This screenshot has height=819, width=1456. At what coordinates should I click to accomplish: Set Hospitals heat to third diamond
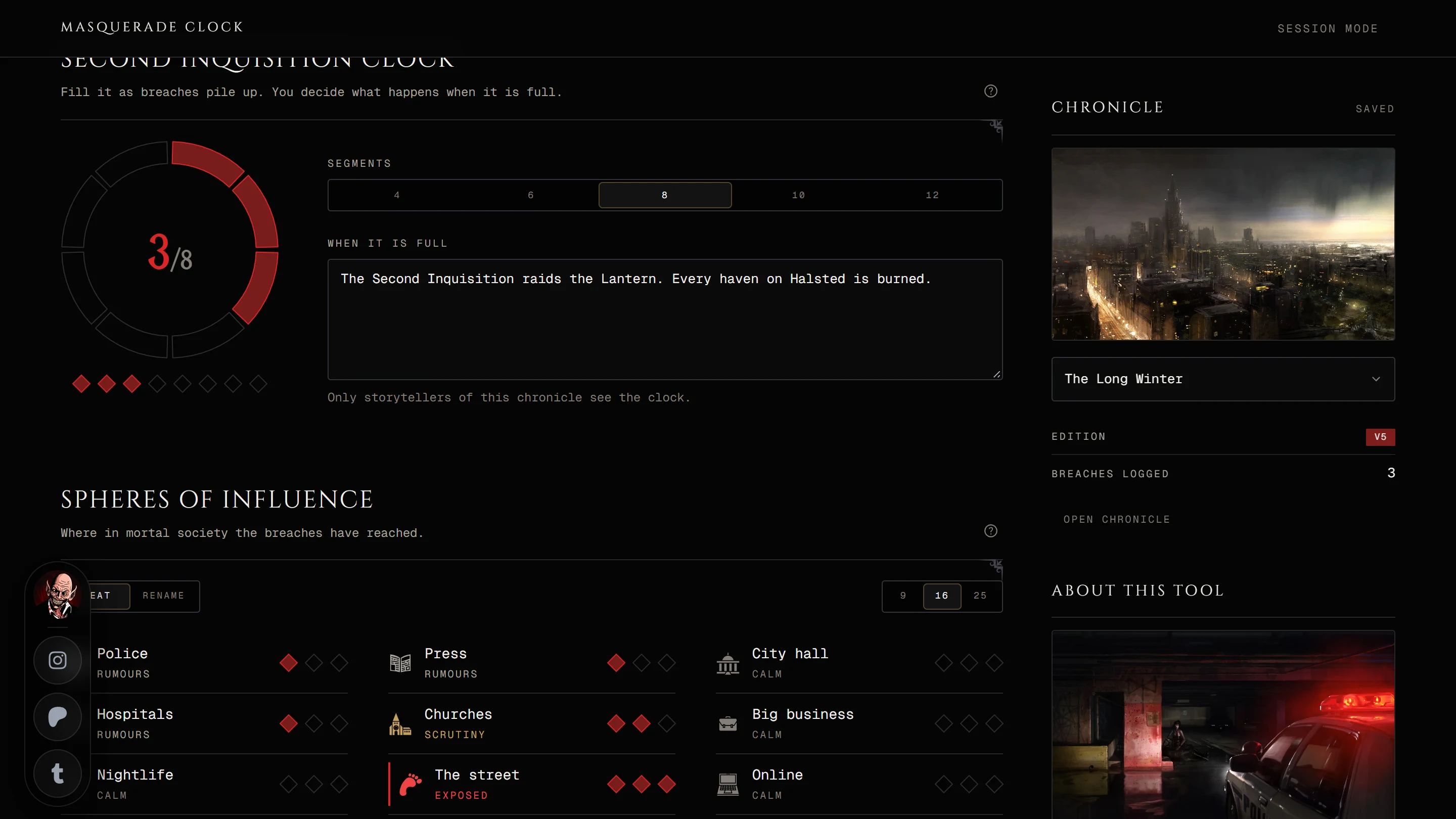click(339, 723)
